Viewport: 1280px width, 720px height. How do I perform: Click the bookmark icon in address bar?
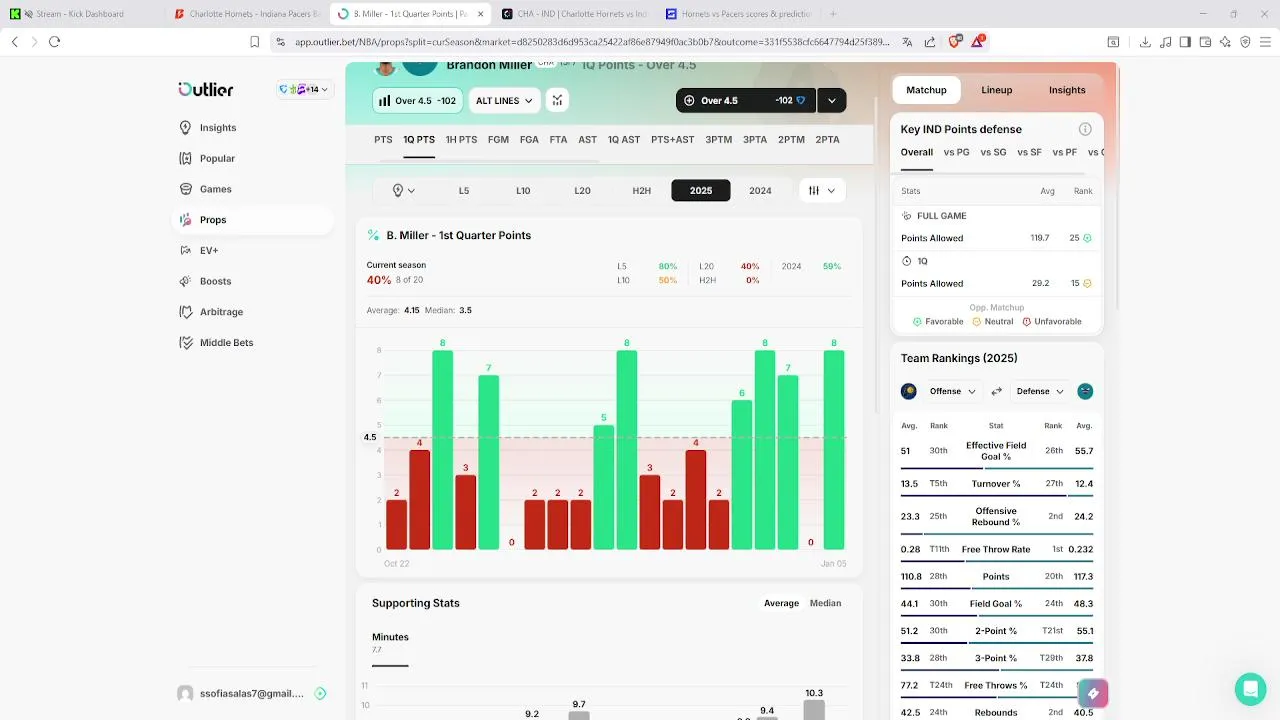click(254, 42)
